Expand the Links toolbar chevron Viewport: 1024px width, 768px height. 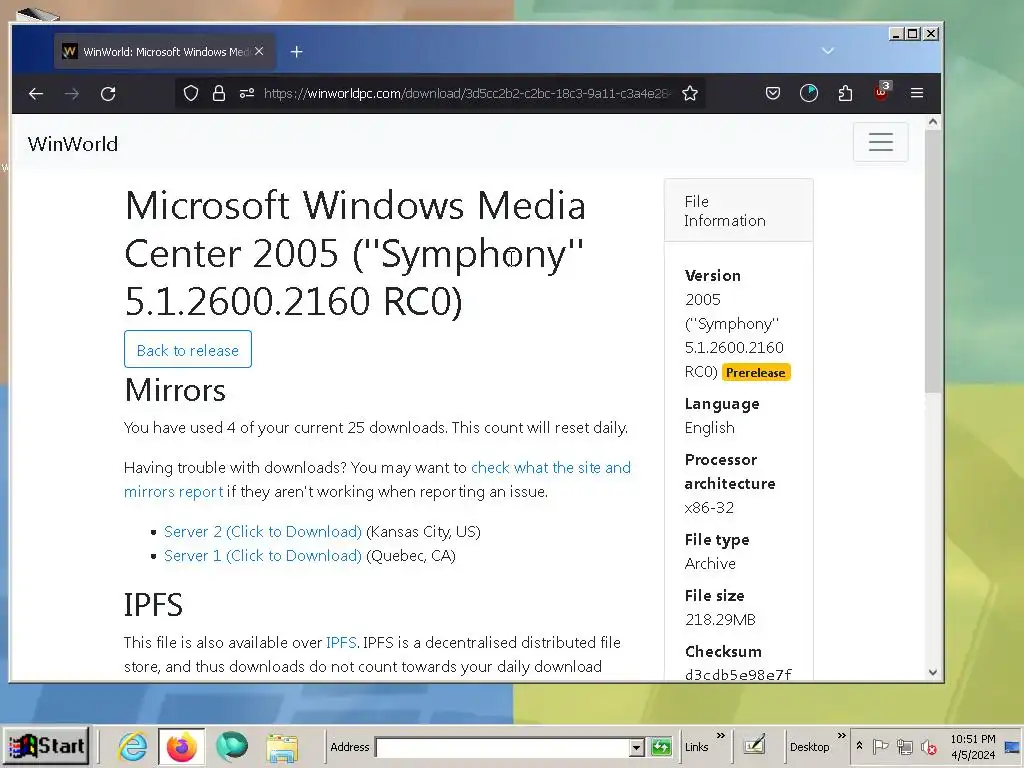(x=721, y=735)
